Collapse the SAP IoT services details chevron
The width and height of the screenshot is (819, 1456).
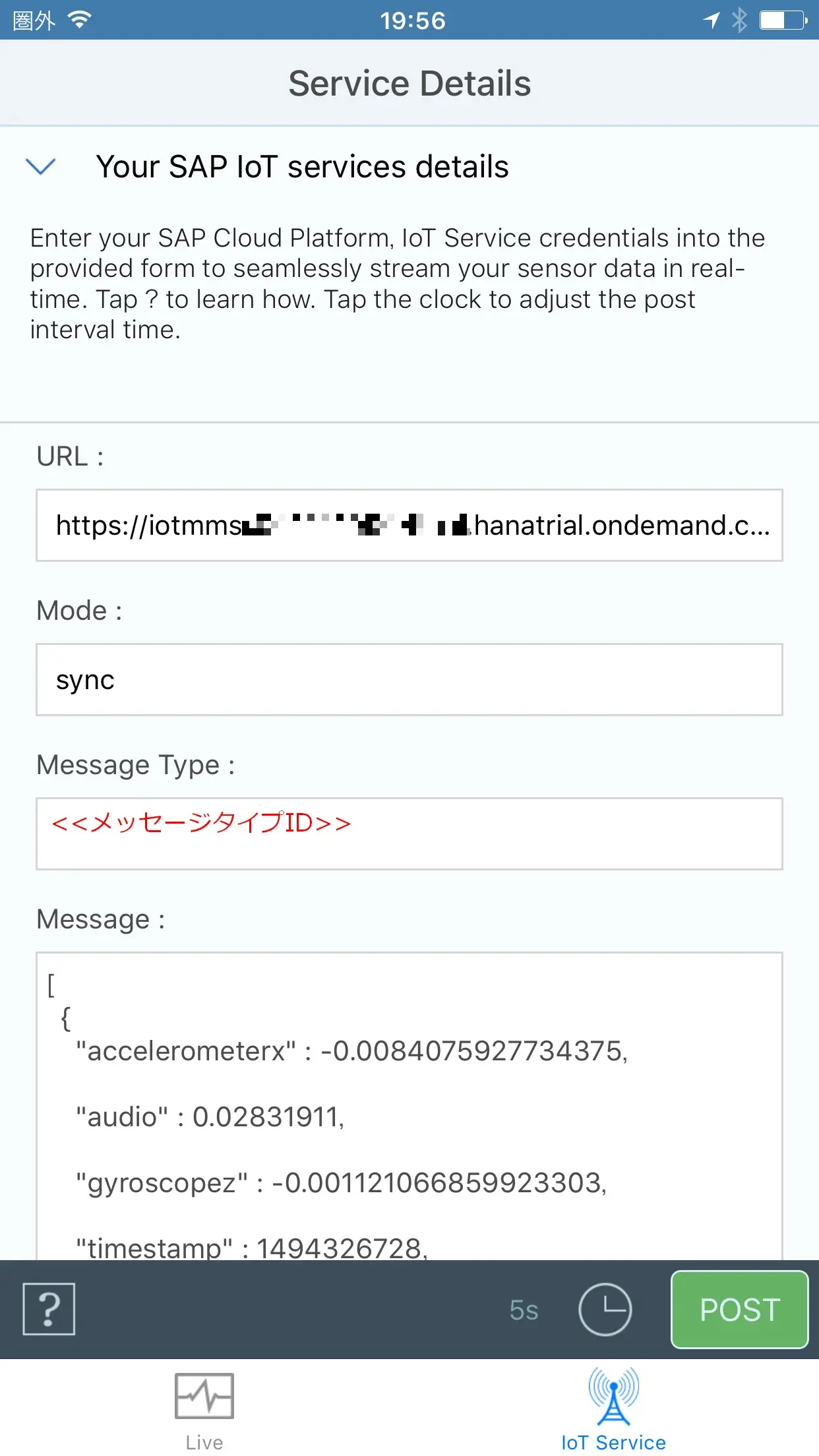pos(40,166)
